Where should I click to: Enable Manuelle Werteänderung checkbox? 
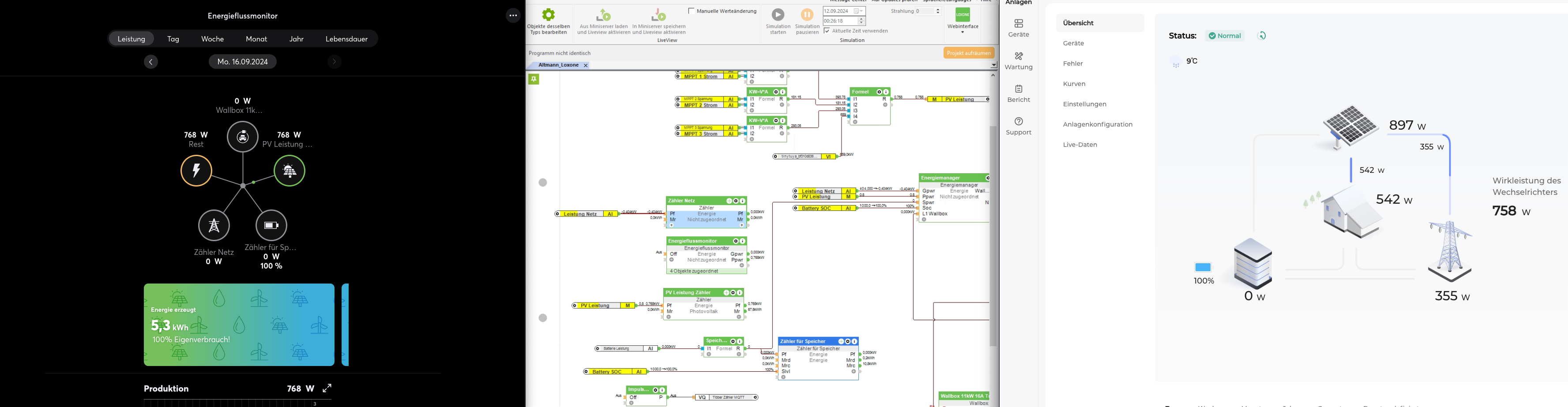coord(692,11)
